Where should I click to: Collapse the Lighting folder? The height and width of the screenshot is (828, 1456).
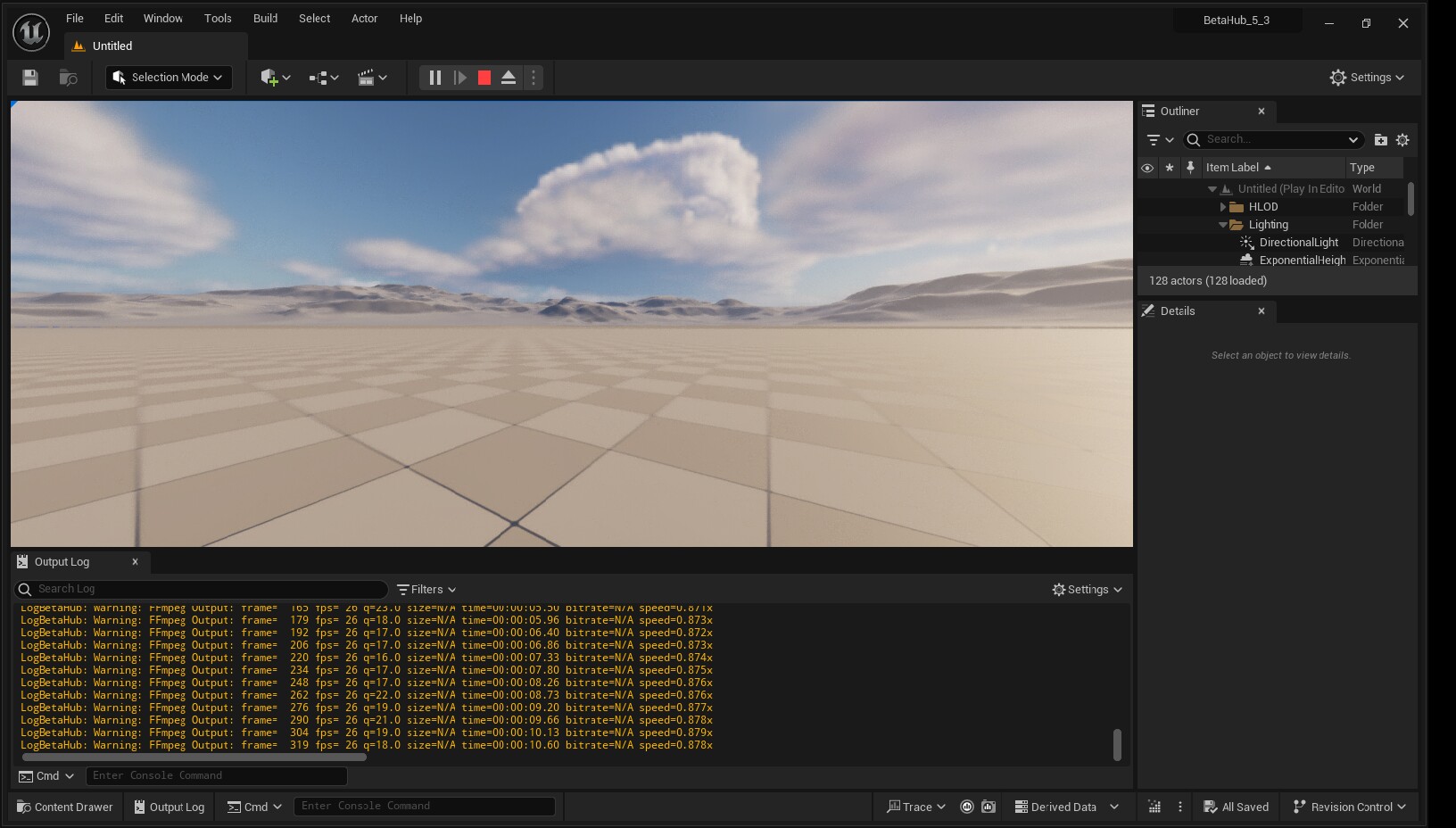1223,225
